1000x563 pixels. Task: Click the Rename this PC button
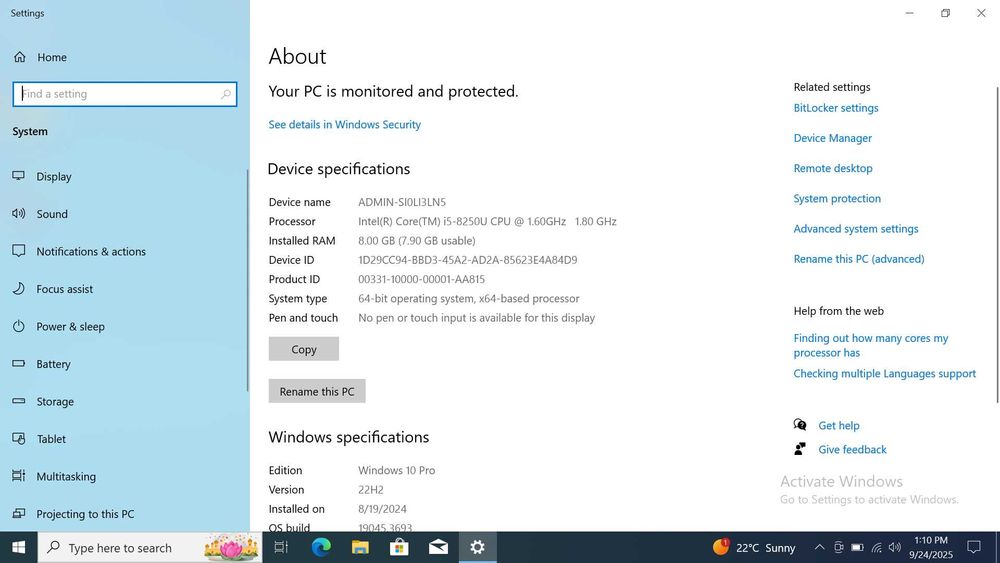point(317,391)
